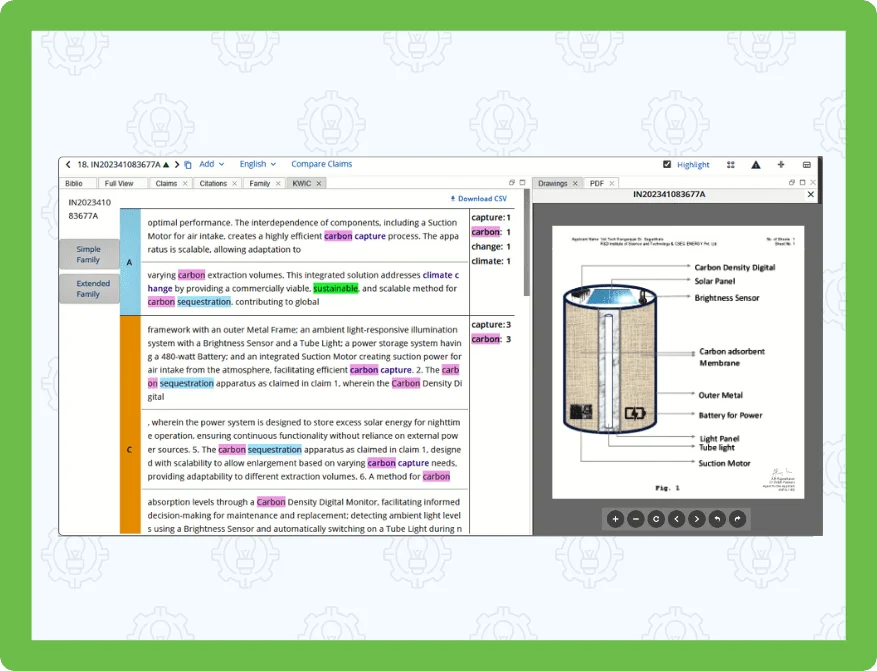The height and width of the screenshot is (671, 877).
Task: Close the Claims tab
Action: coord(185,183)
